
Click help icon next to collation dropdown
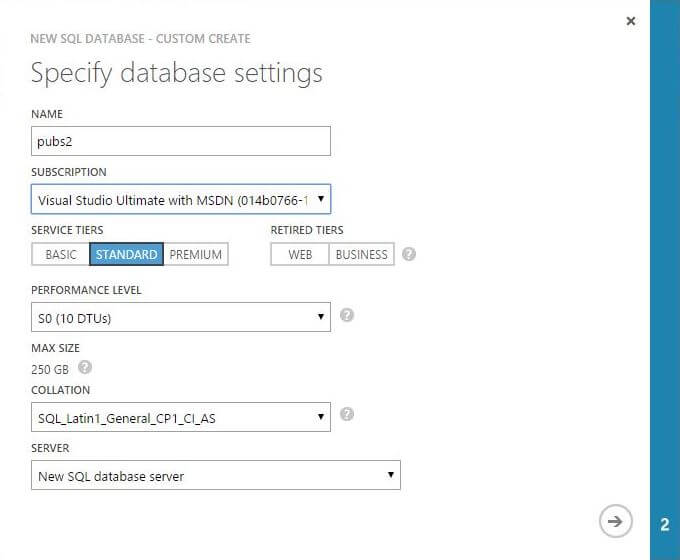coord(347,414)
